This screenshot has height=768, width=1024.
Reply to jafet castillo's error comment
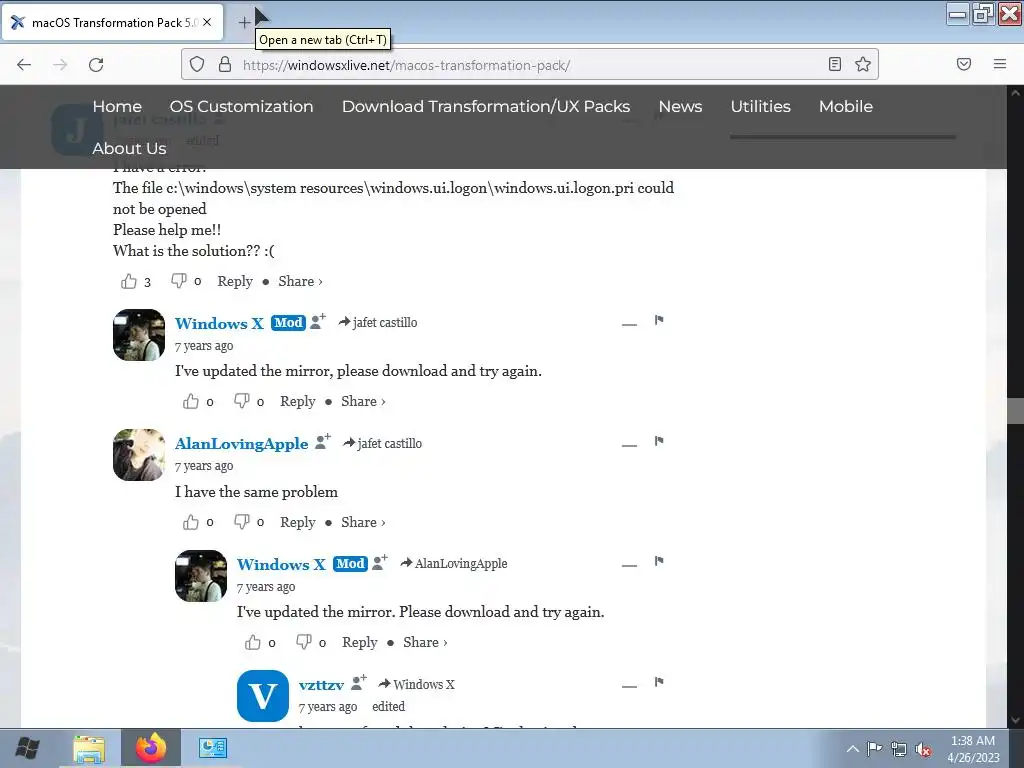coord(235,281)
